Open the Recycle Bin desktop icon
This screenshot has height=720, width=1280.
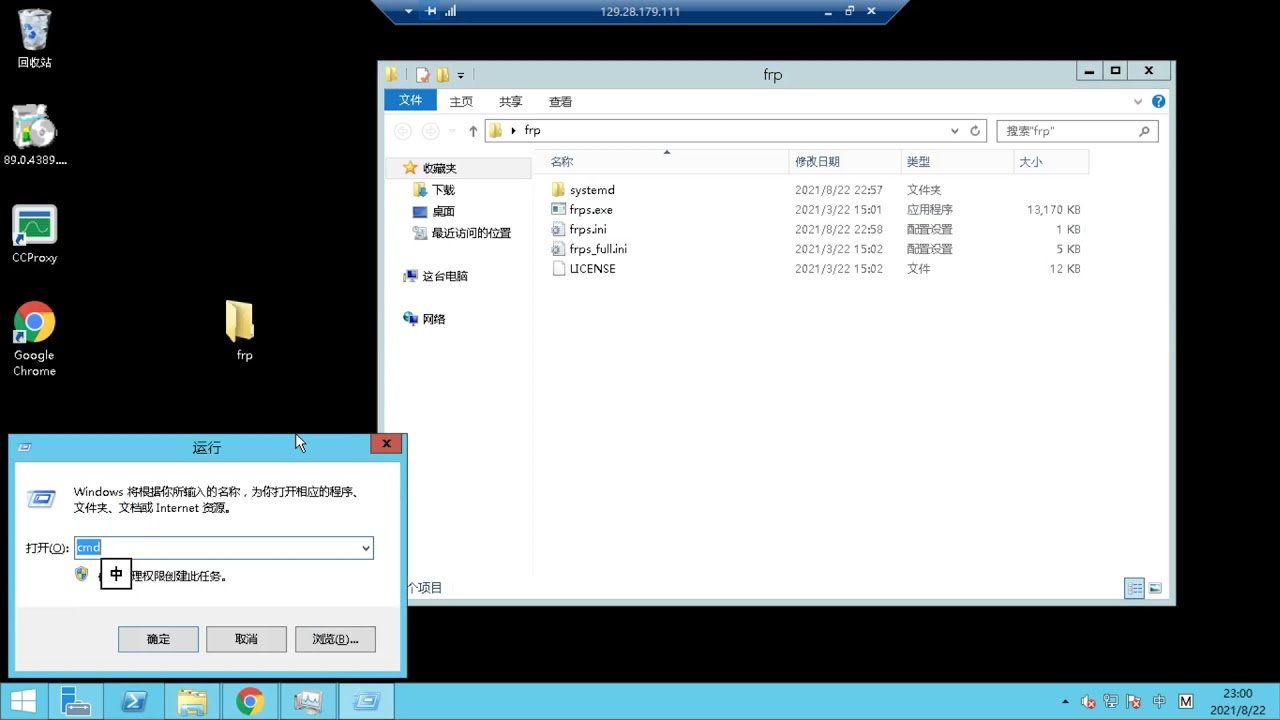click(34, 39)
